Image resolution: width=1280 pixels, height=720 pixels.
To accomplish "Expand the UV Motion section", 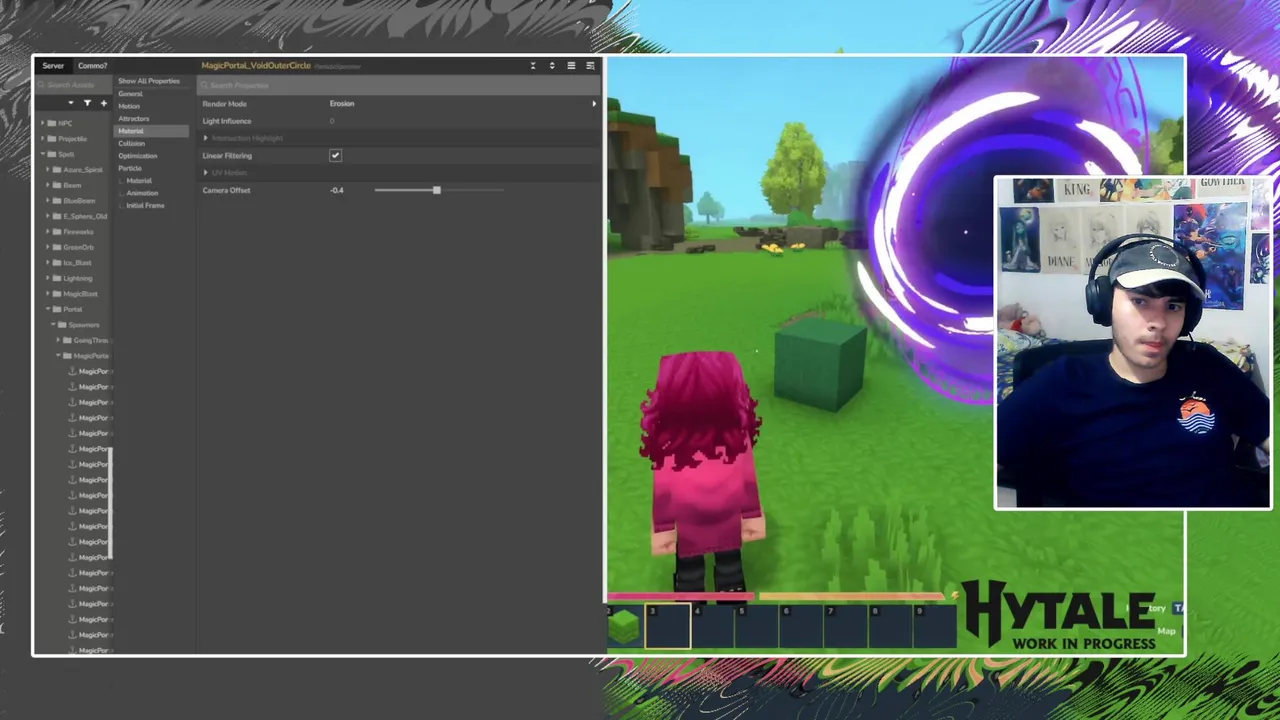I will click(206, 173).
